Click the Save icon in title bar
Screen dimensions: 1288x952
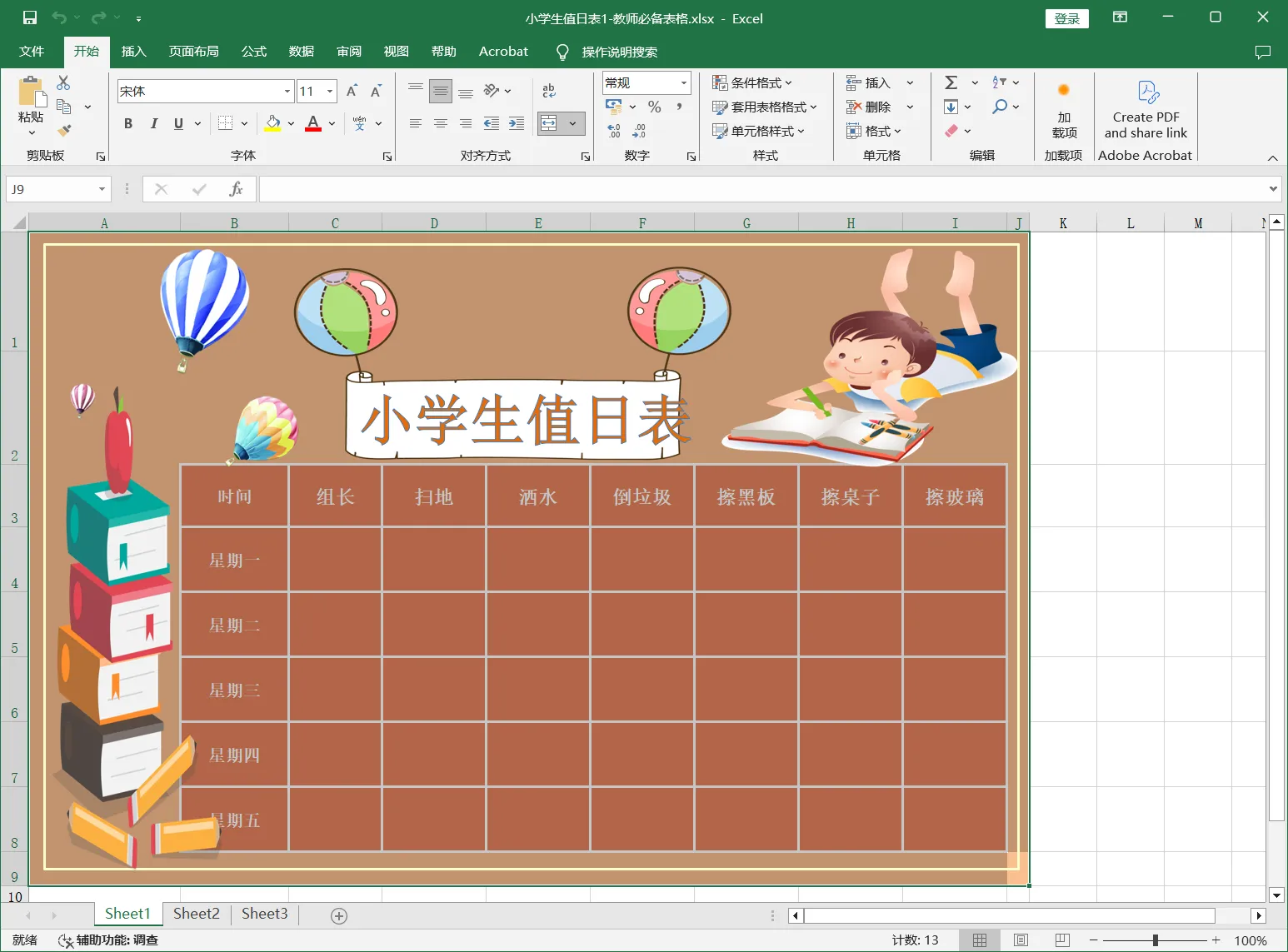30,17
